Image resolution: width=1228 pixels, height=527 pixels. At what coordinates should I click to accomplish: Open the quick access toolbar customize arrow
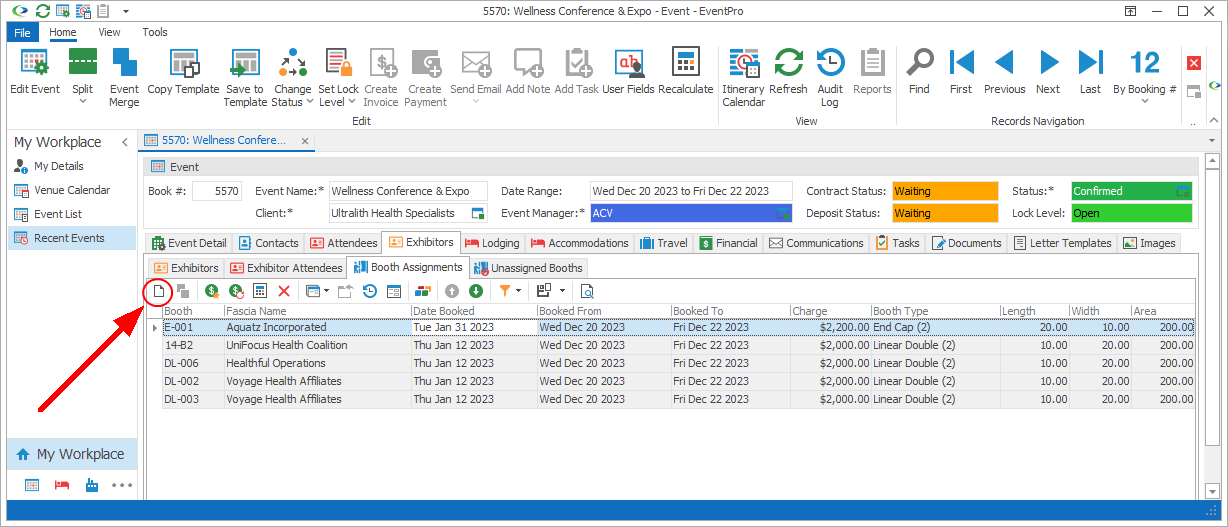click(126, 11)
